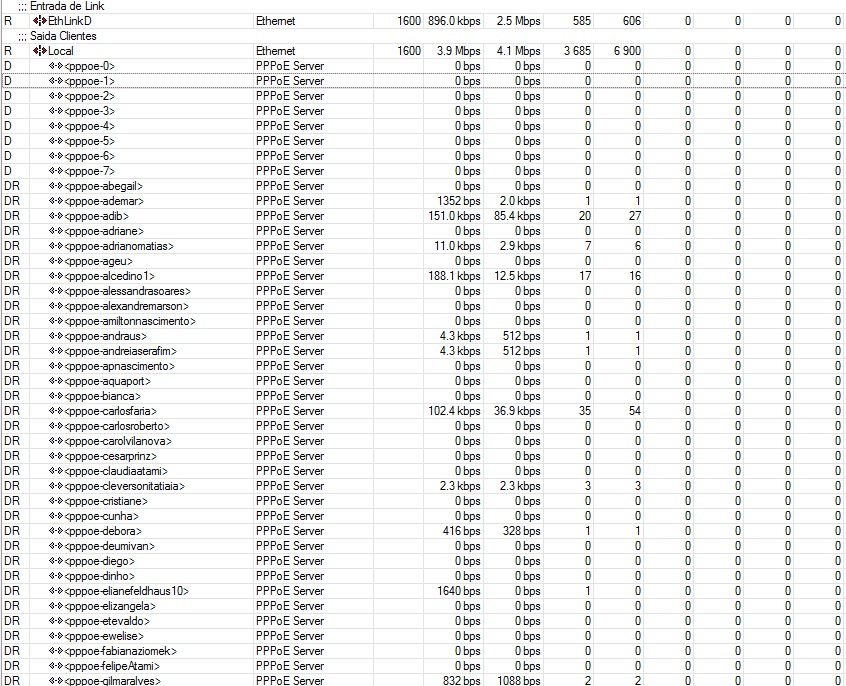This screenshot has width=846, height=686.
Task: Select the <pppoe-fabianaziomek> row name
Action: tap(120, 651)
